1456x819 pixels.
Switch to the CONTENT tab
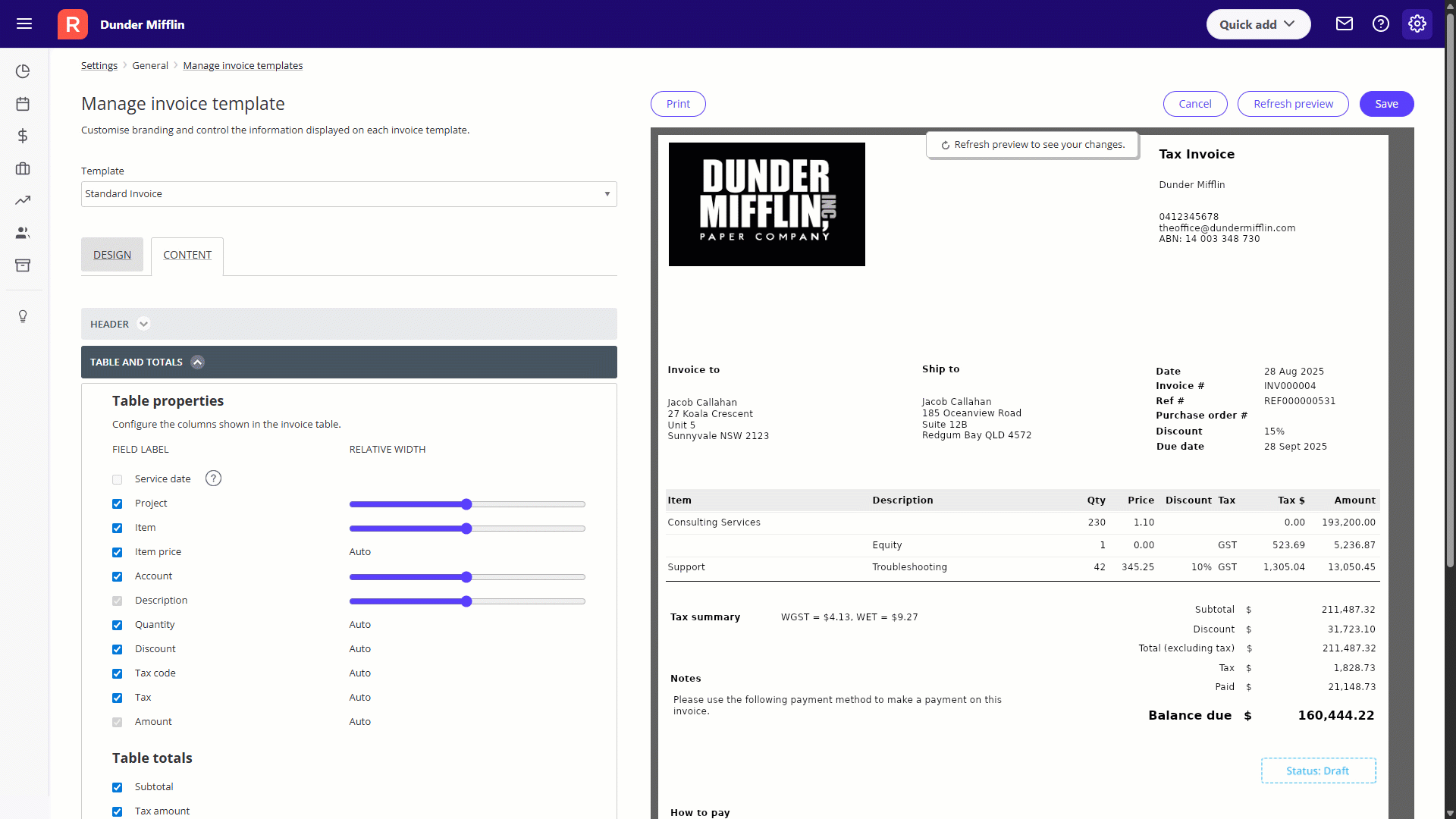tap(187, 255)
